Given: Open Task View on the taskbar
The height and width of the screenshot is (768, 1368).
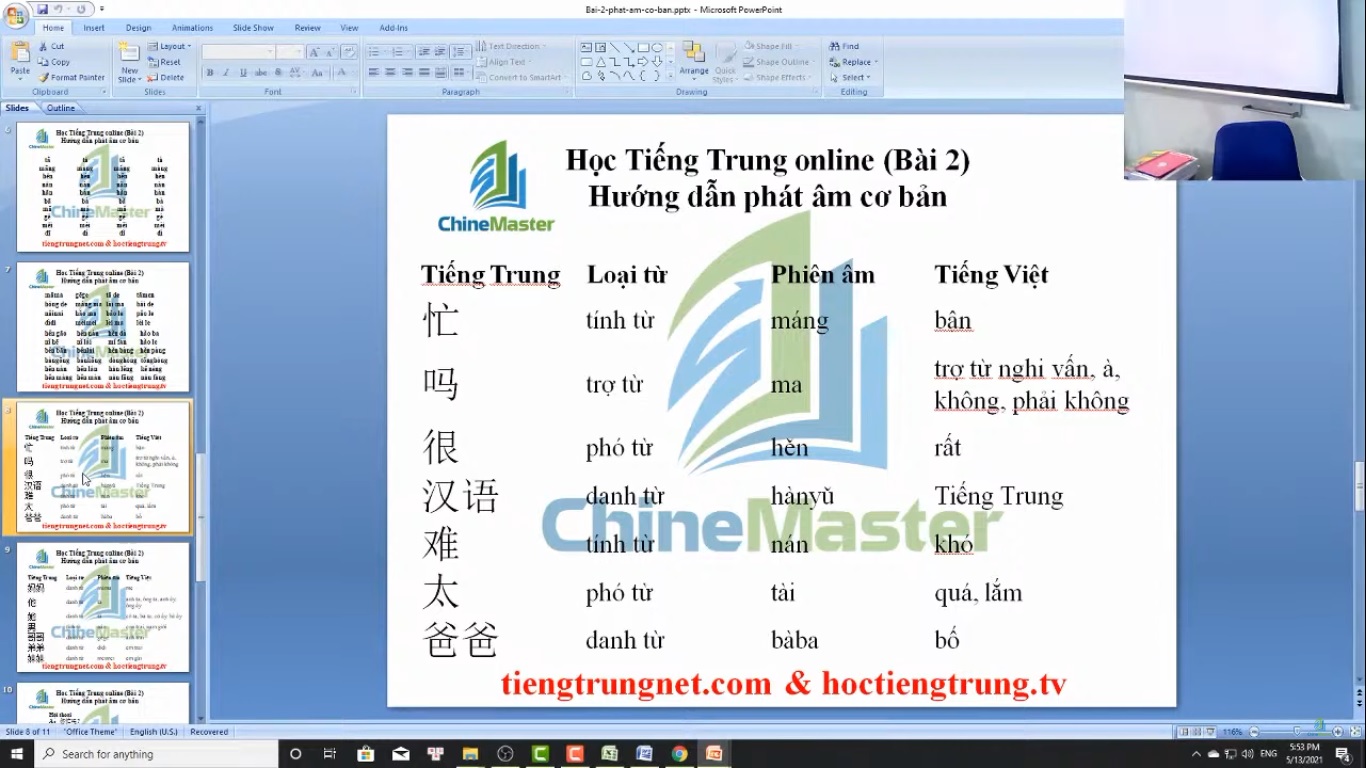Looking at the screenshot, I should (x=330, y=754).
